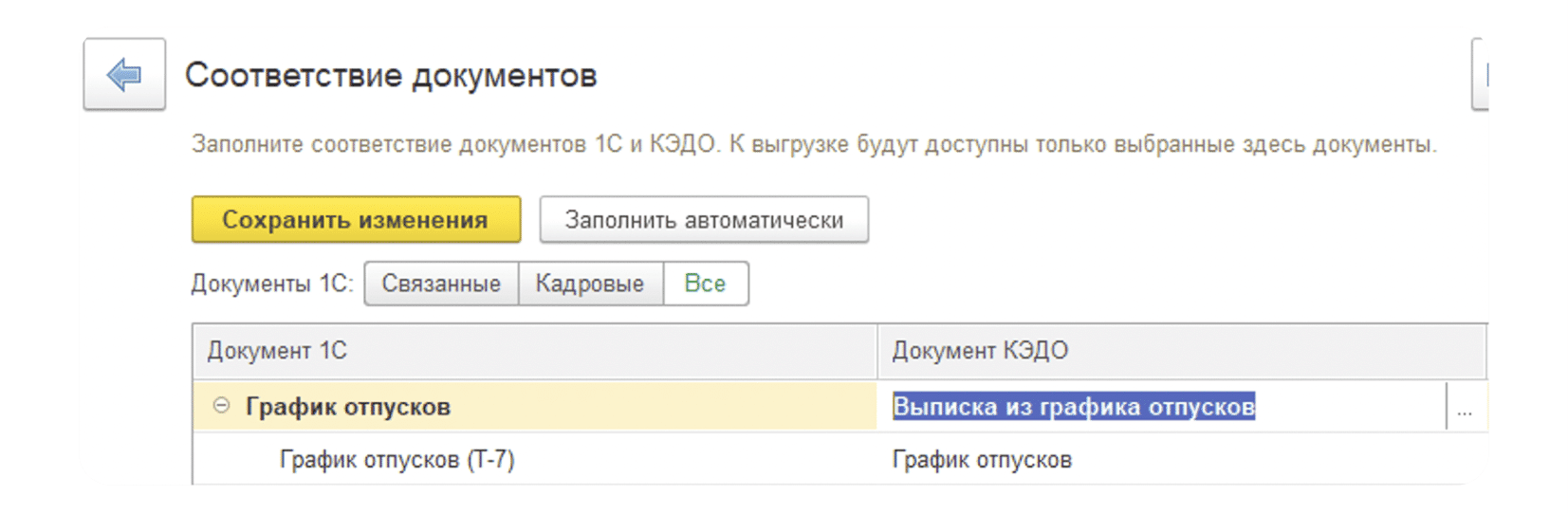Click the Заполнить автоматически button
Viewport: 1568px width, 513px height.
[703, 220]
